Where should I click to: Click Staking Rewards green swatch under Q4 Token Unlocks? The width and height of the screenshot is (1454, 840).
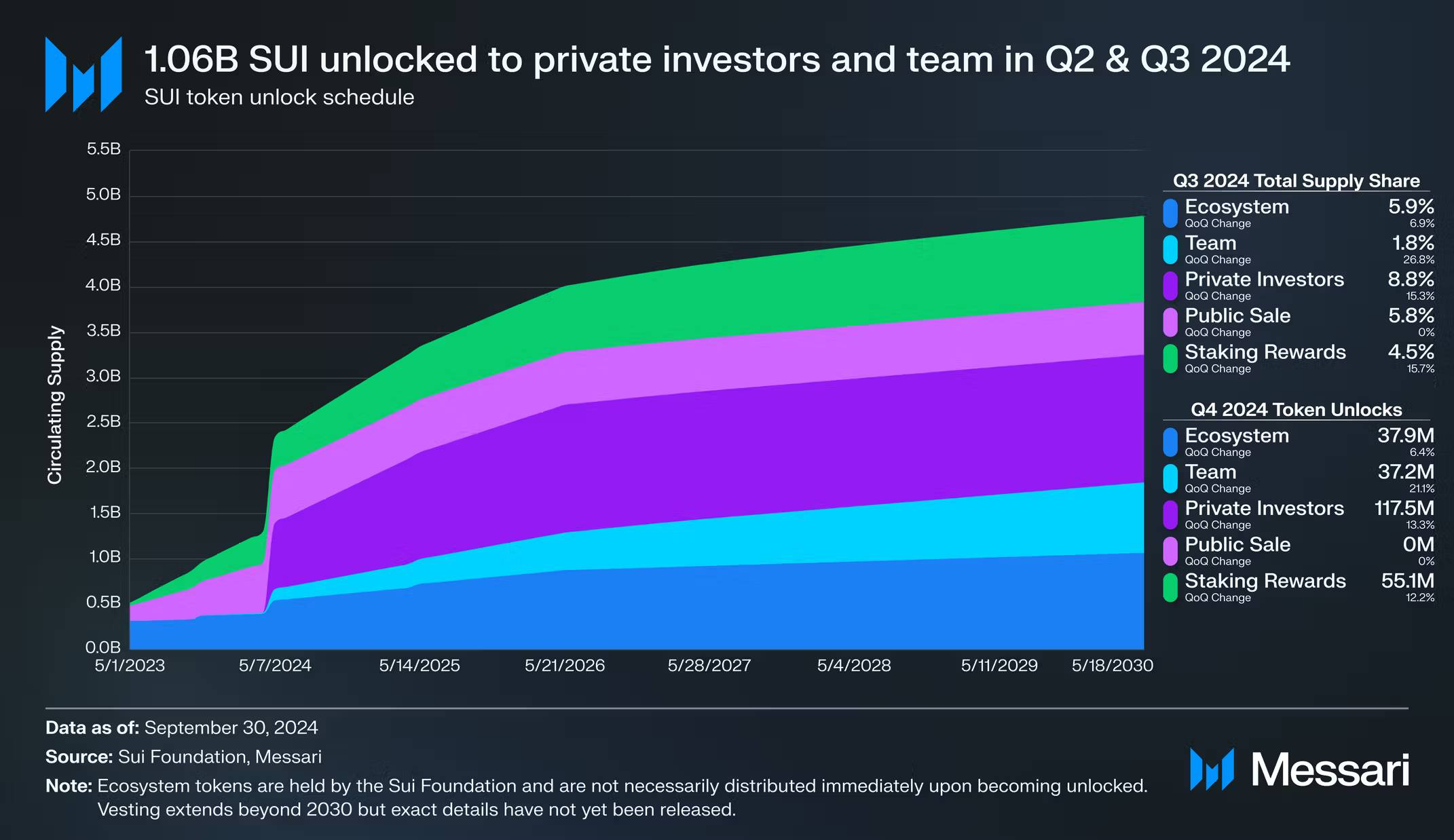[1170, 588]
